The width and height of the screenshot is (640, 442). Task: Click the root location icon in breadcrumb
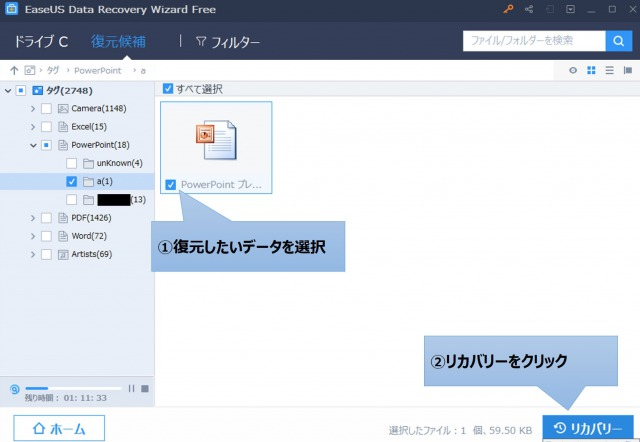tap(29, 70)
